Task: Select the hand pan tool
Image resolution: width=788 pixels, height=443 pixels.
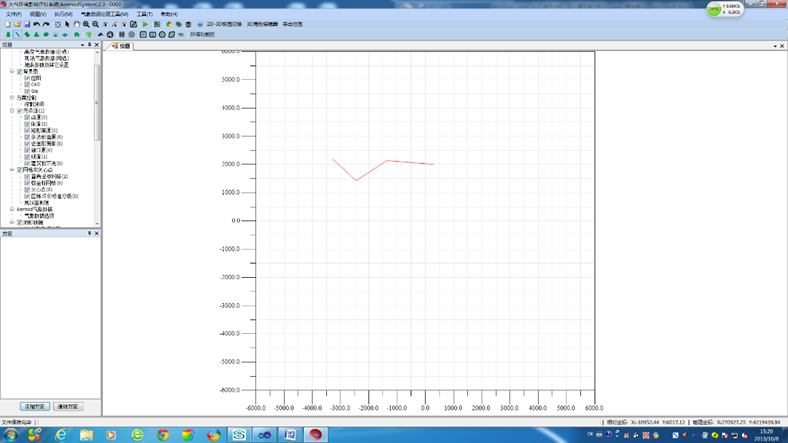Action: tap(76, 24)
